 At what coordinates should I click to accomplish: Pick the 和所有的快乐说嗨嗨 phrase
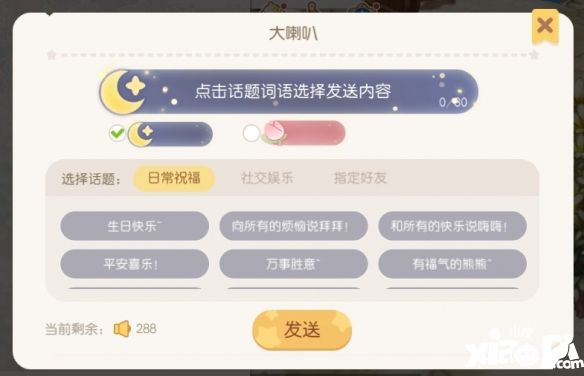453,226
